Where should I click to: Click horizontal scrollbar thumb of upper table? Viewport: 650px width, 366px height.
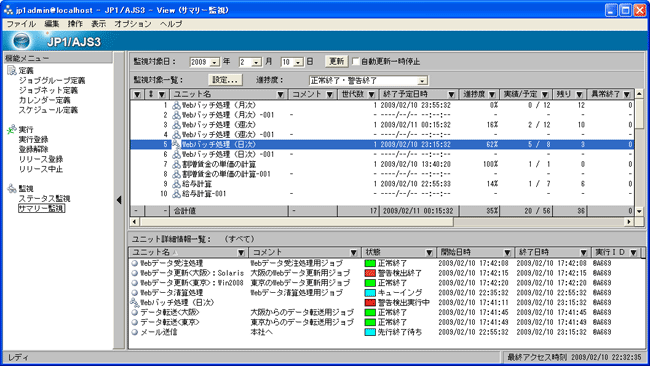click(x=296, y=222)
